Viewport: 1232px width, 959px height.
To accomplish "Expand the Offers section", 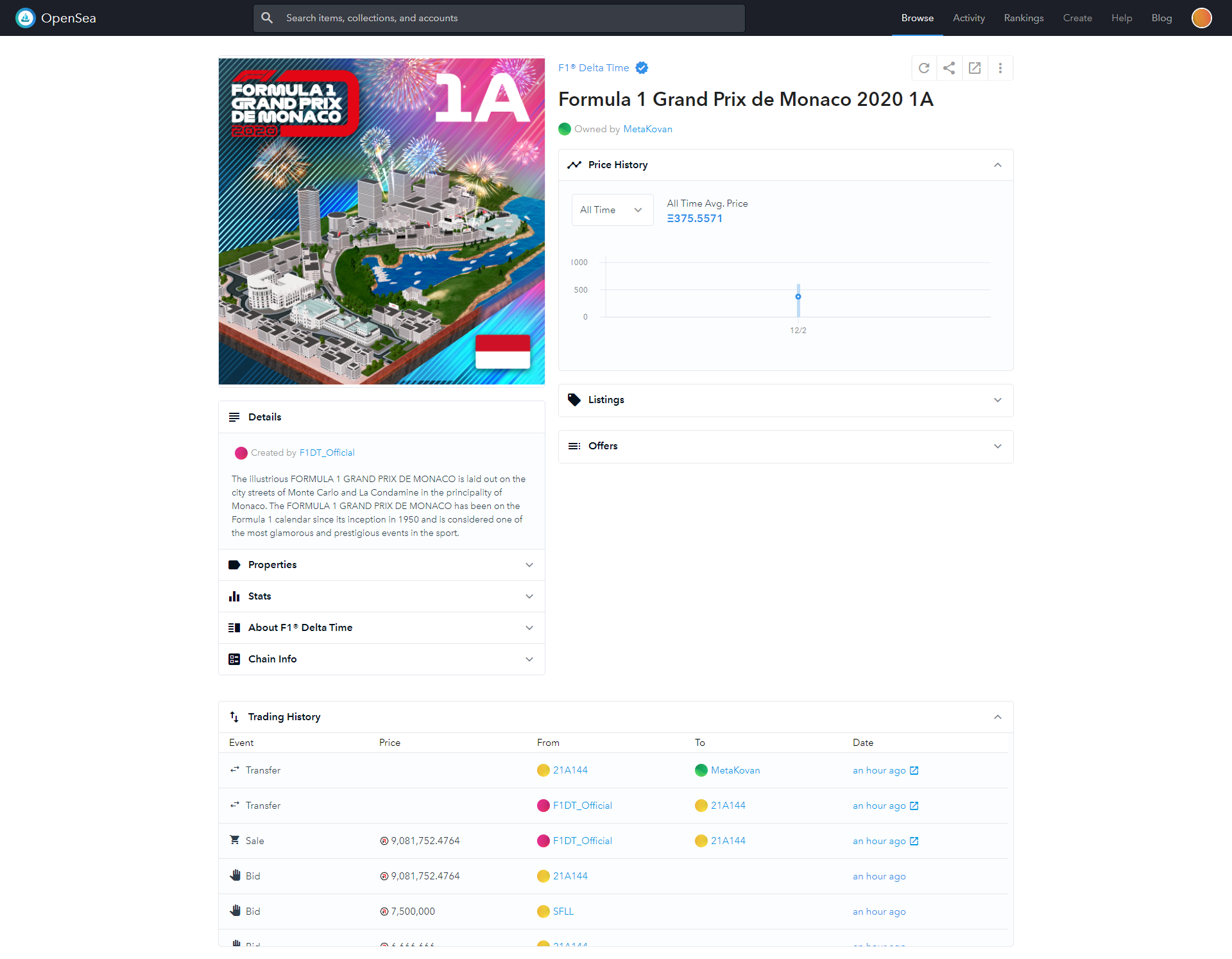I will 998,446.
